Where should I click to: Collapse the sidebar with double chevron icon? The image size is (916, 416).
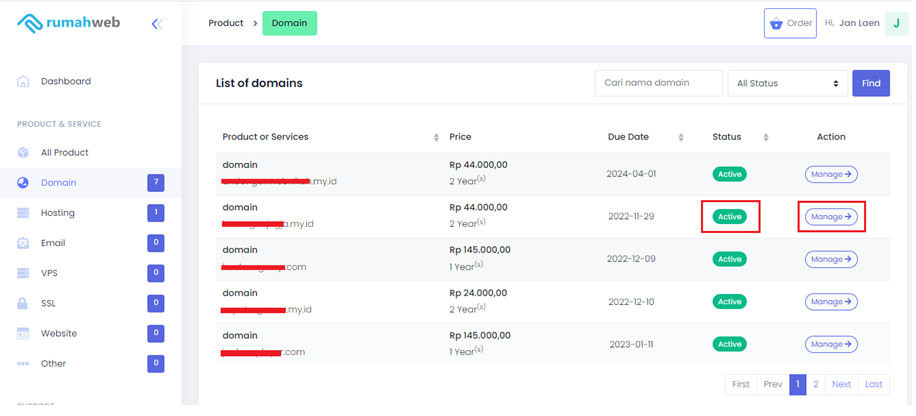click(x=157, y=24)
